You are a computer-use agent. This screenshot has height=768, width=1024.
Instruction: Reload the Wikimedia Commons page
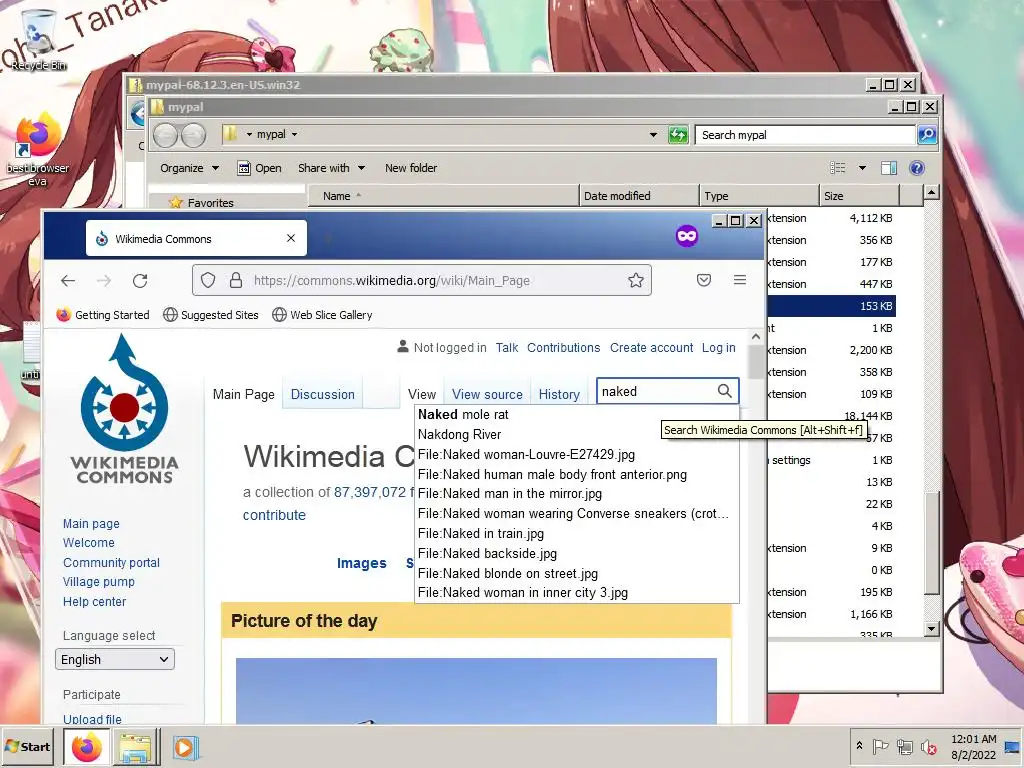click(x=140, y=281)
